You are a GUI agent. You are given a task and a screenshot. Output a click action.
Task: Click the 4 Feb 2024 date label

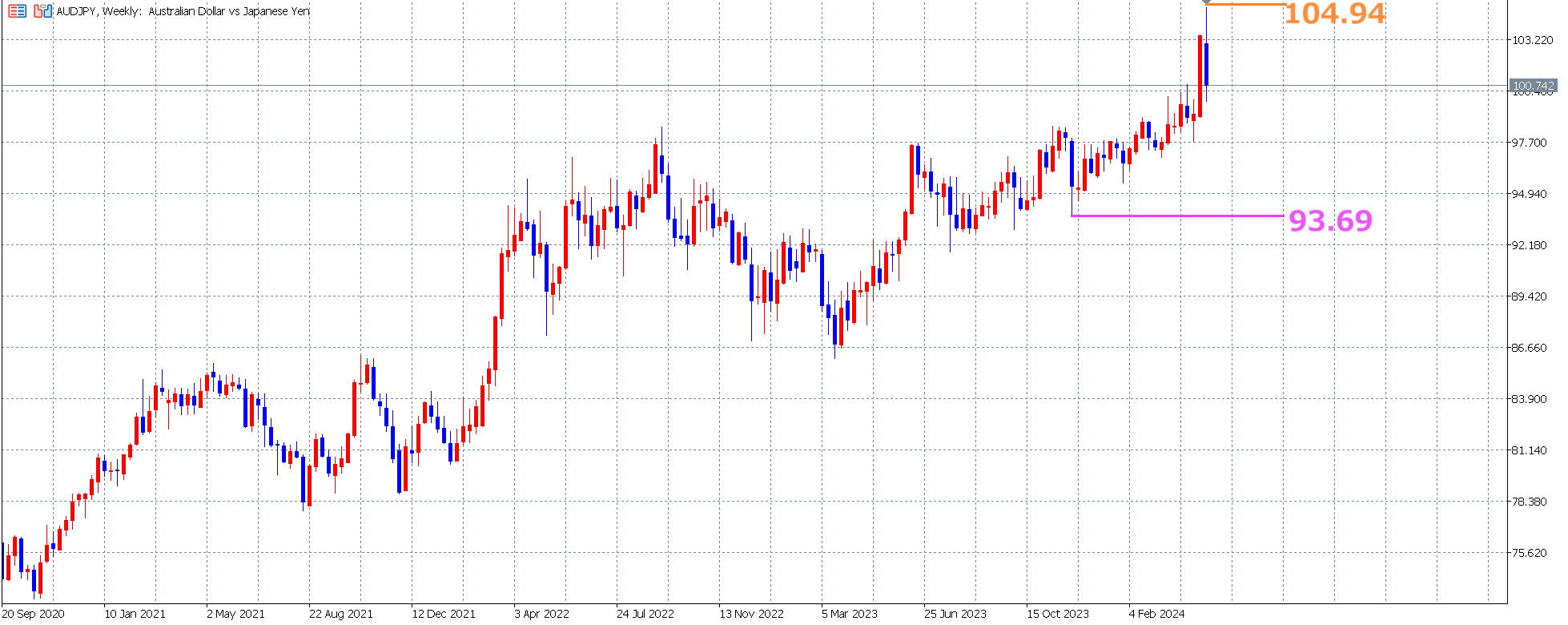[1157, 614]
